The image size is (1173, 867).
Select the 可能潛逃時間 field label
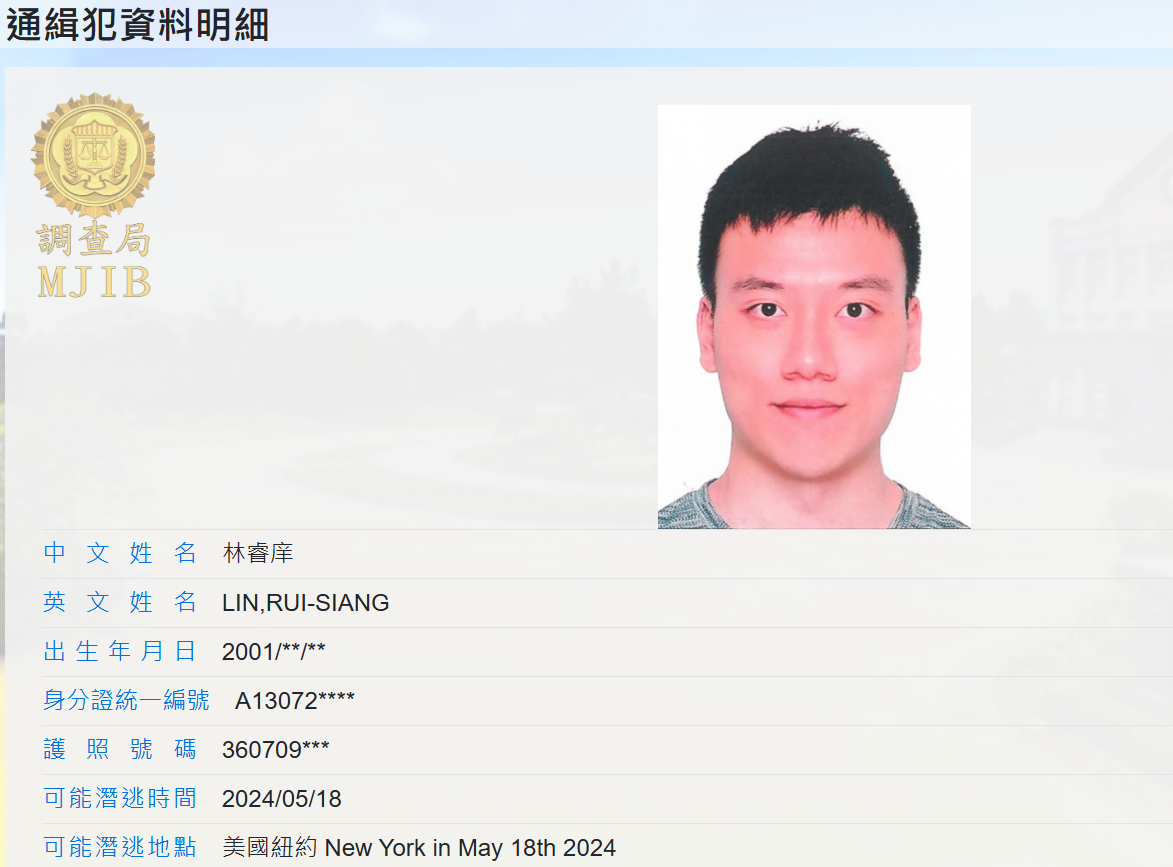pos(120,798)
